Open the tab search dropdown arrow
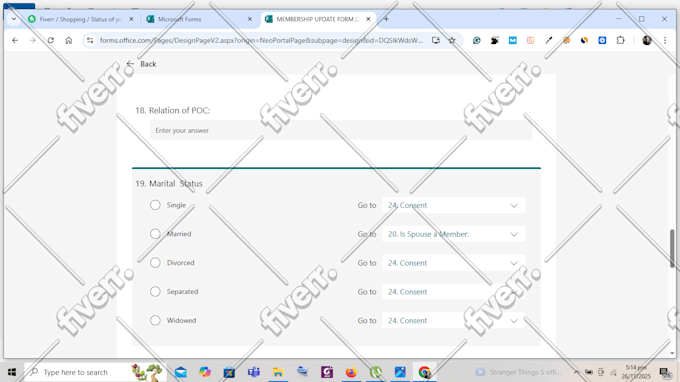Screen dimensions: 680x382 [x=14, y=19]
